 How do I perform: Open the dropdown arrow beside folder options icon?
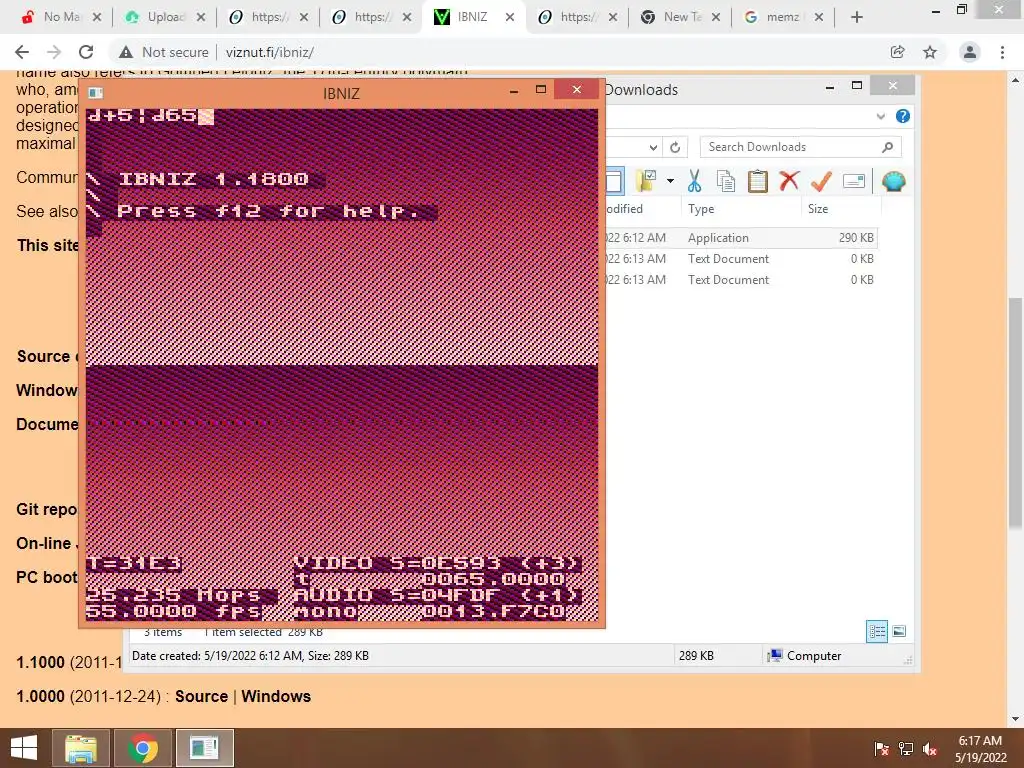(x=670, y=181)
